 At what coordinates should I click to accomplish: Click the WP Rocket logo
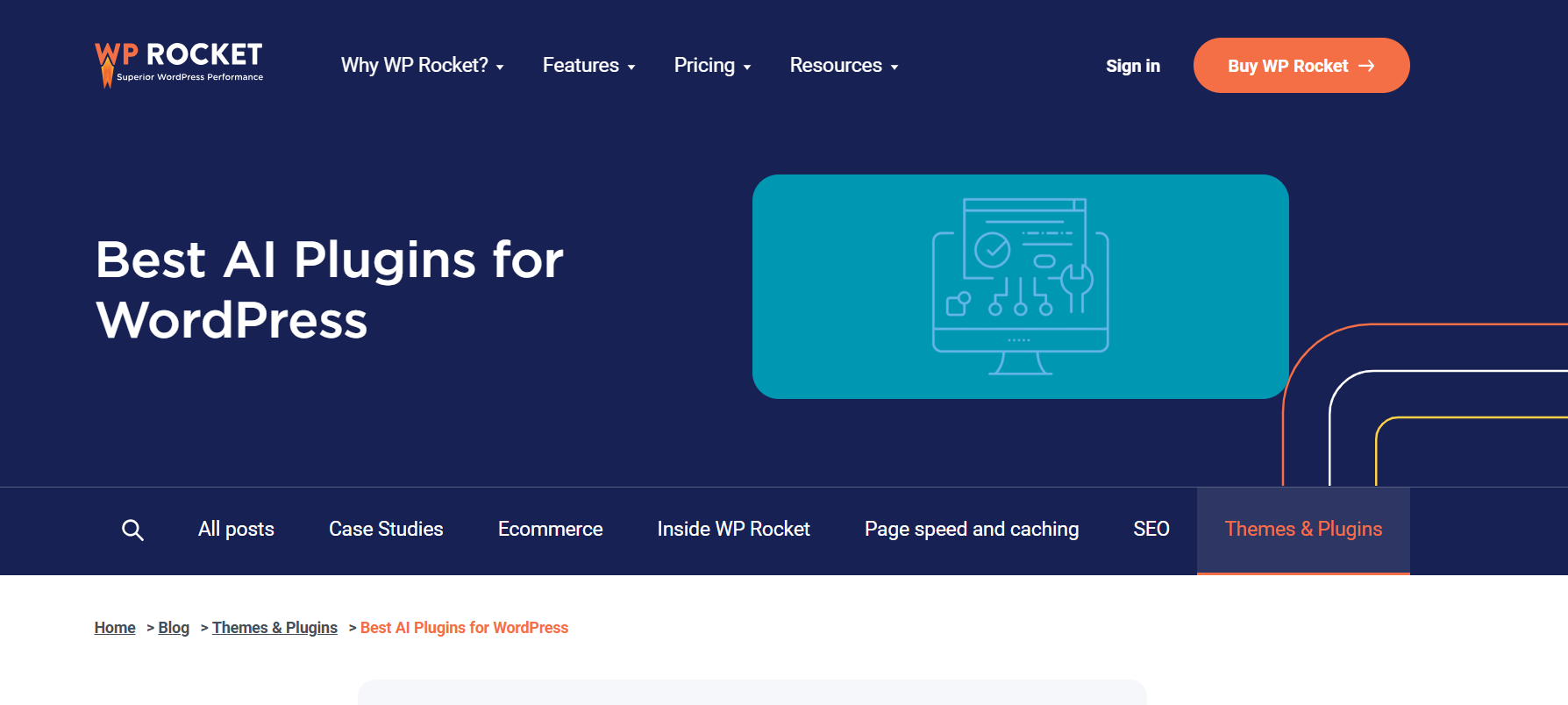coord(179,65)
